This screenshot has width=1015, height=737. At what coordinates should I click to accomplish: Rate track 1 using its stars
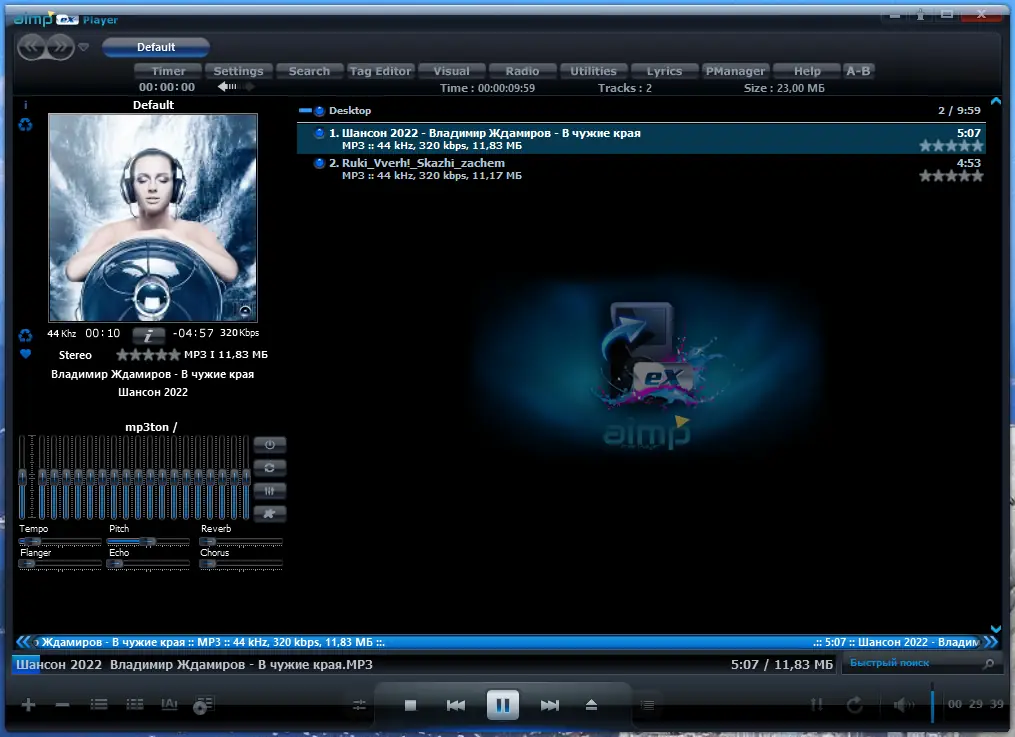pyautogui.click(x=951, y=146)
